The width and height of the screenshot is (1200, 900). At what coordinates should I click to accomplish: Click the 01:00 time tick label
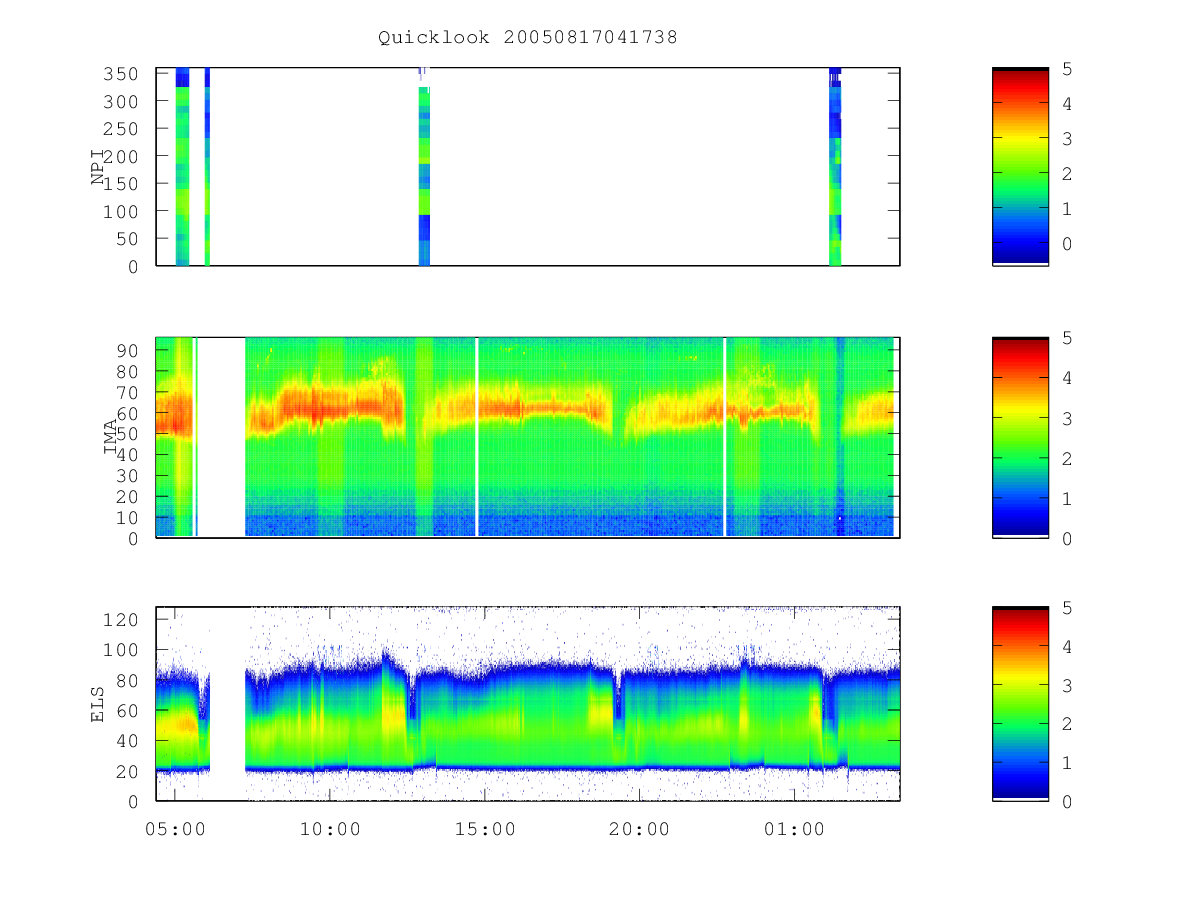[x=794, y=829]
